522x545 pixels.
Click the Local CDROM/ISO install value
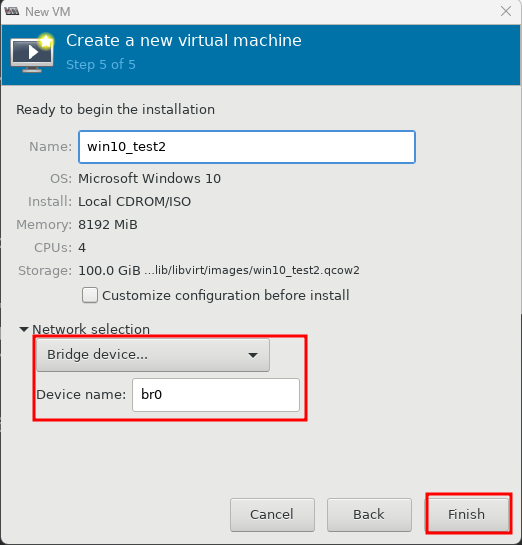click(x=134, y=202)
